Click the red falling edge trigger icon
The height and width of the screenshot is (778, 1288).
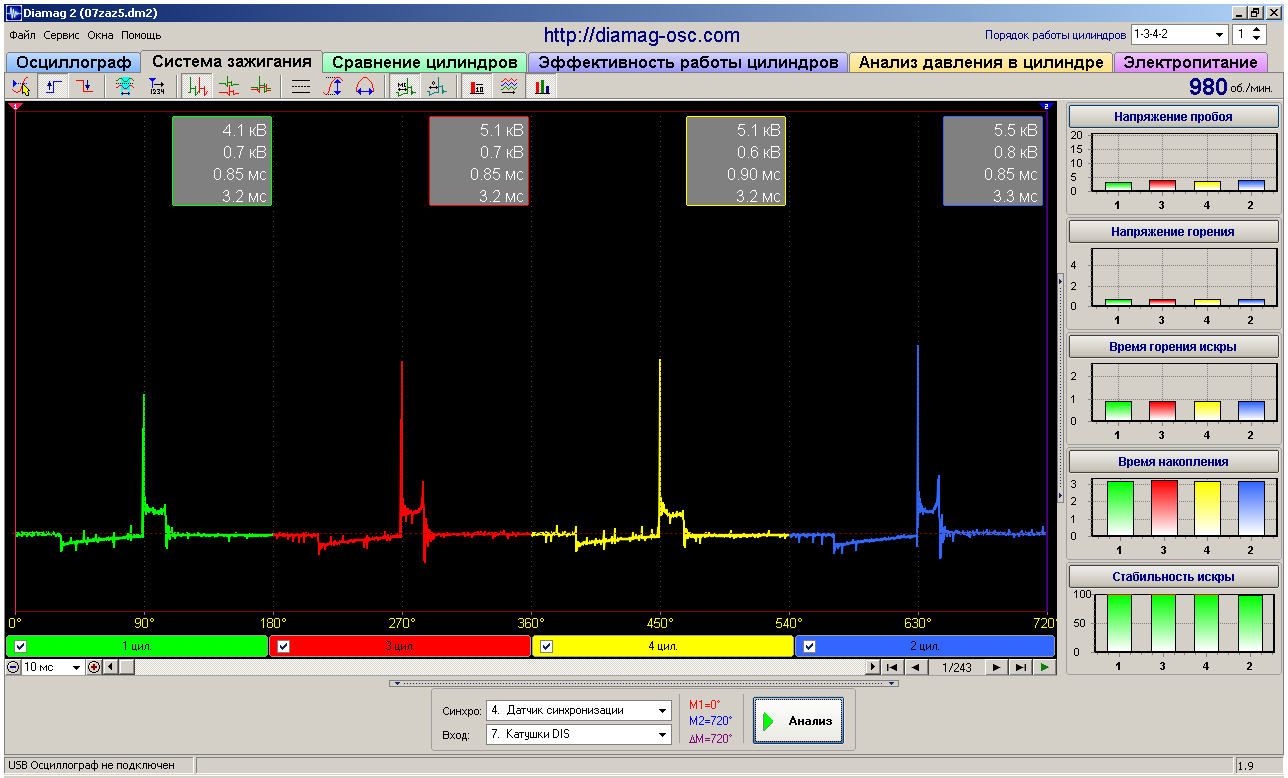86,87
